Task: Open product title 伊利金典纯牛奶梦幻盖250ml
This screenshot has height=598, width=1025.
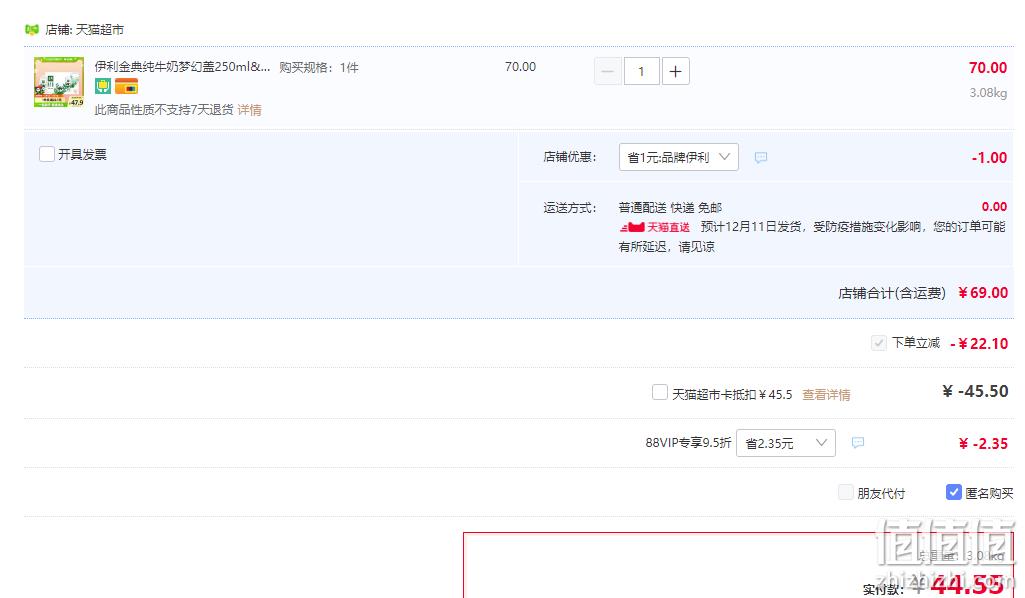Action: click(x=182, y=67)
